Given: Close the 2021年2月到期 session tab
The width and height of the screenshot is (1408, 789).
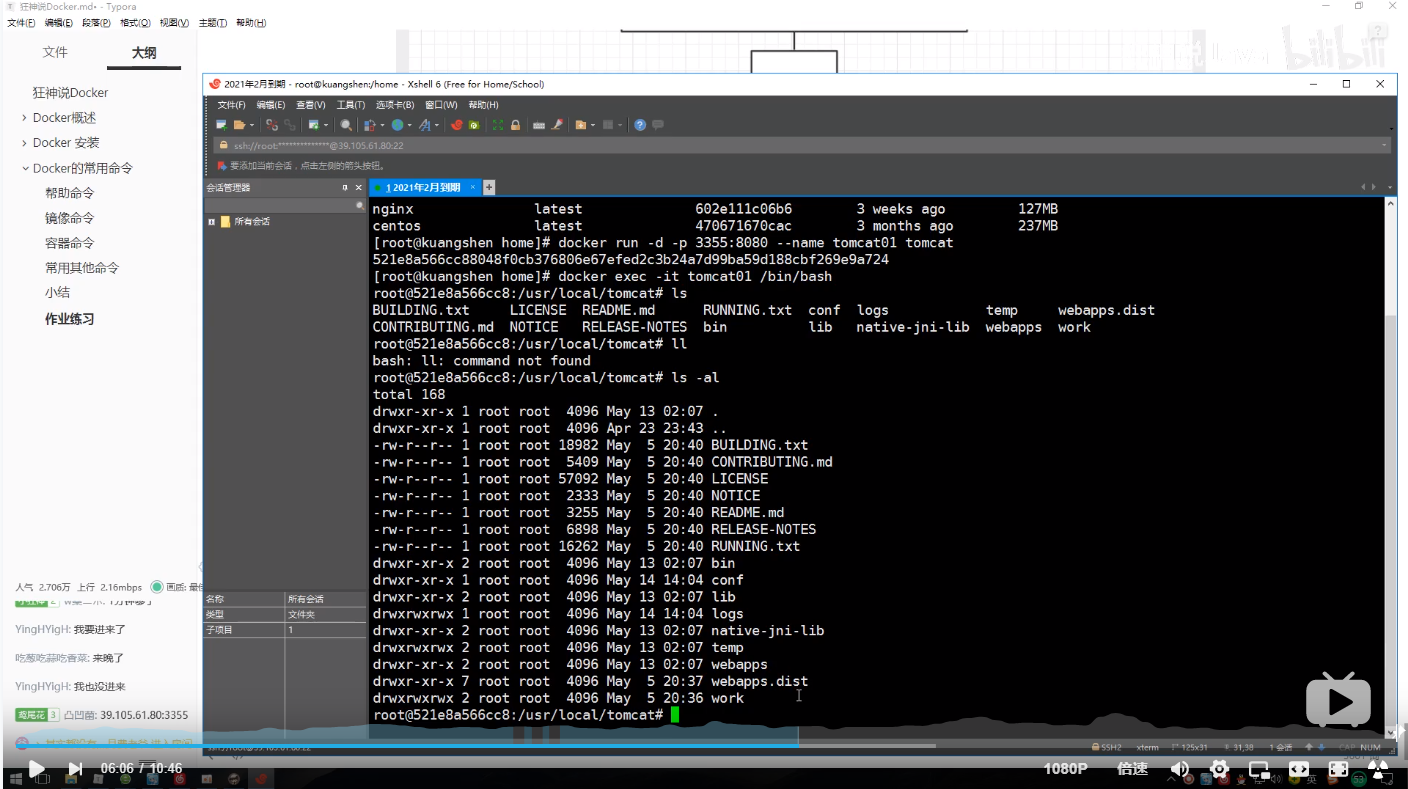Looking at the screenshot, I should click(473, 187).
